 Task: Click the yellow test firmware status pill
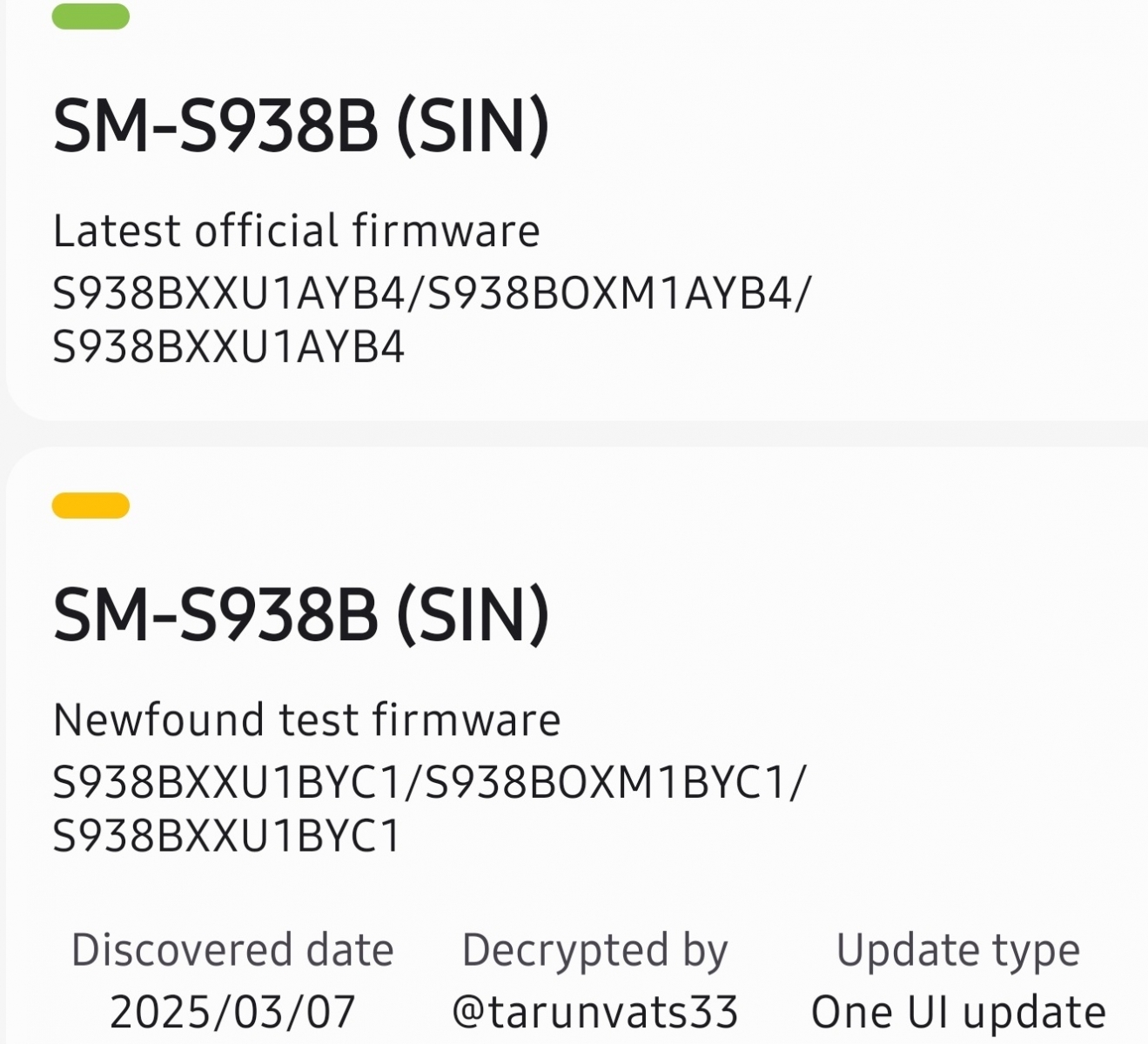click(x=91, y=505)
